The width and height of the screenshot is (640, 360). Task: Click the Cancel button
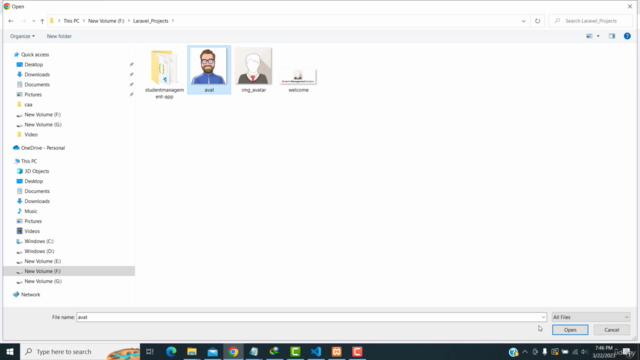(611, 330)
